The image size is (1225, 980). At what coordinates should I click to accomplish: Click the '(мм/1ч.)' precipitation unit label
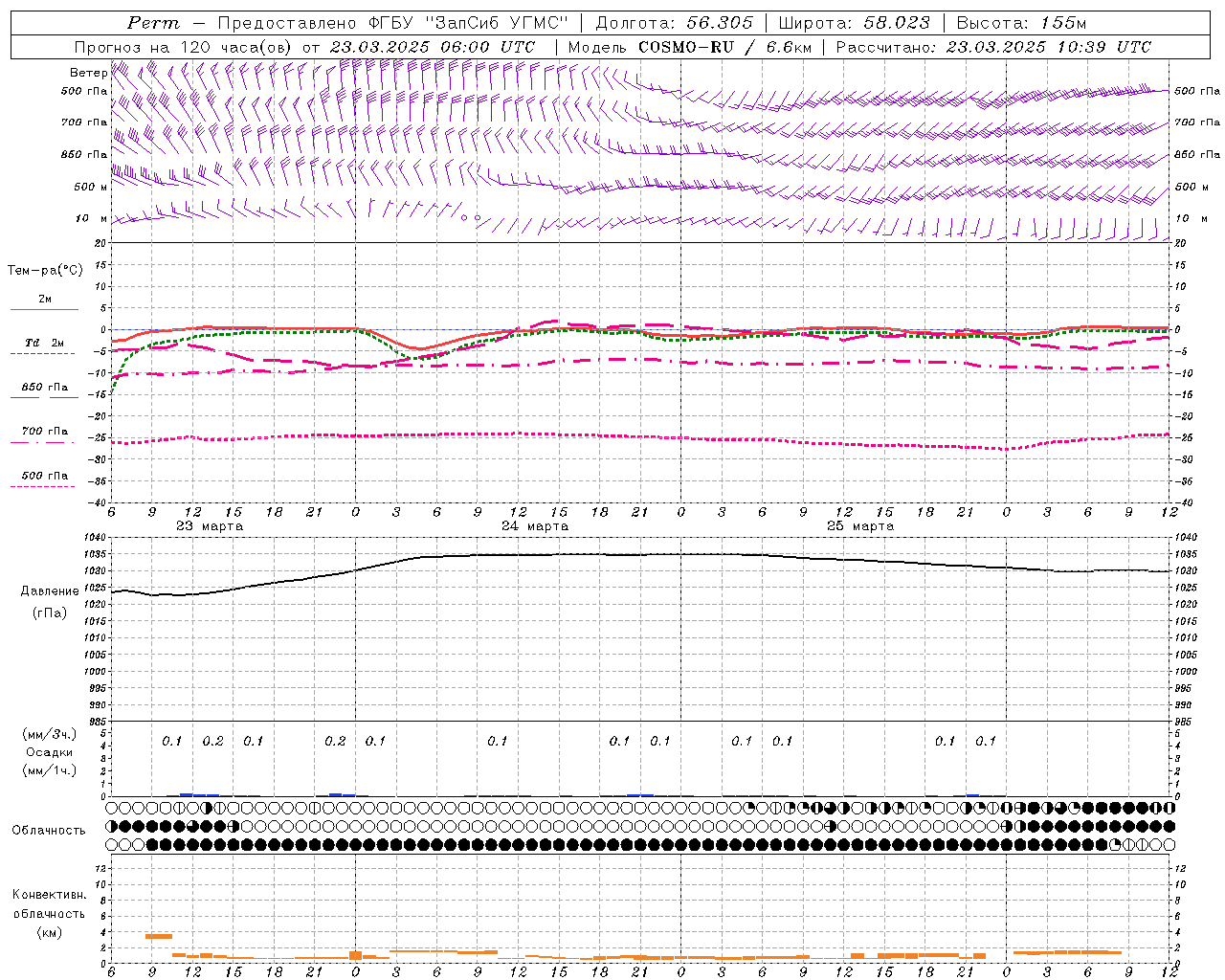pos(50,770)
